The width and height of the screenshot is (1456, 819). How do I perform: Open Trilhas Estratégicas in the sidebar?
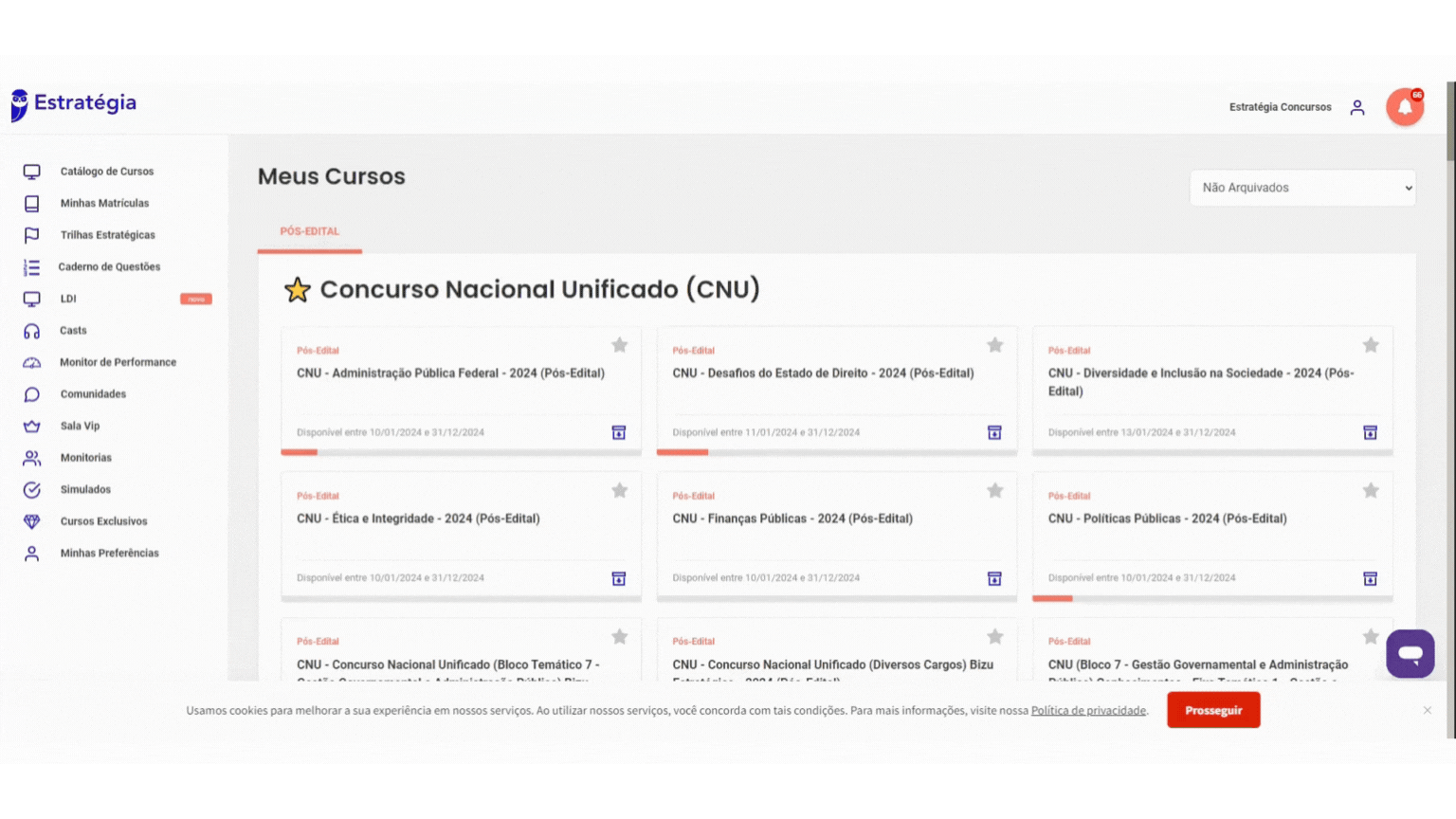(107, 235)
